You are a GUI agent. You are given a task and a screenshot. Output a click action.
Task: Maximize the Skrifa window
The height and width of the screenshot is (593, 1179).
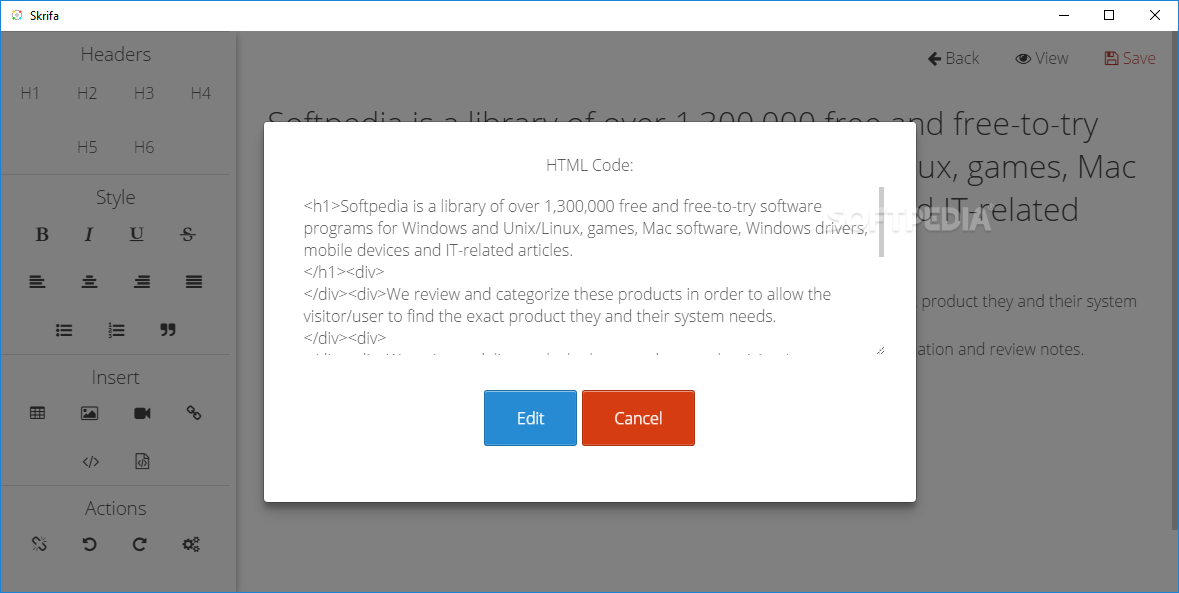(1109, 15)
